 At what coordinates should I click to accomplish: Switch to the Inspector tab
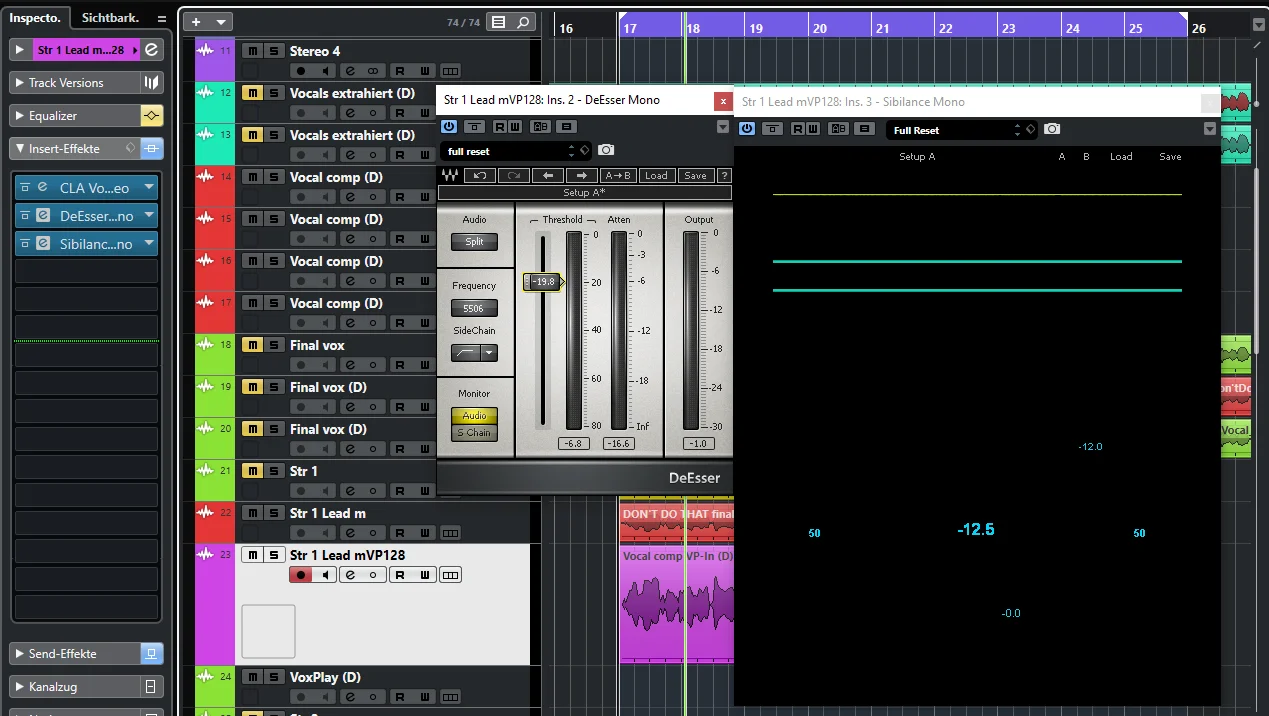pos(35,18)
